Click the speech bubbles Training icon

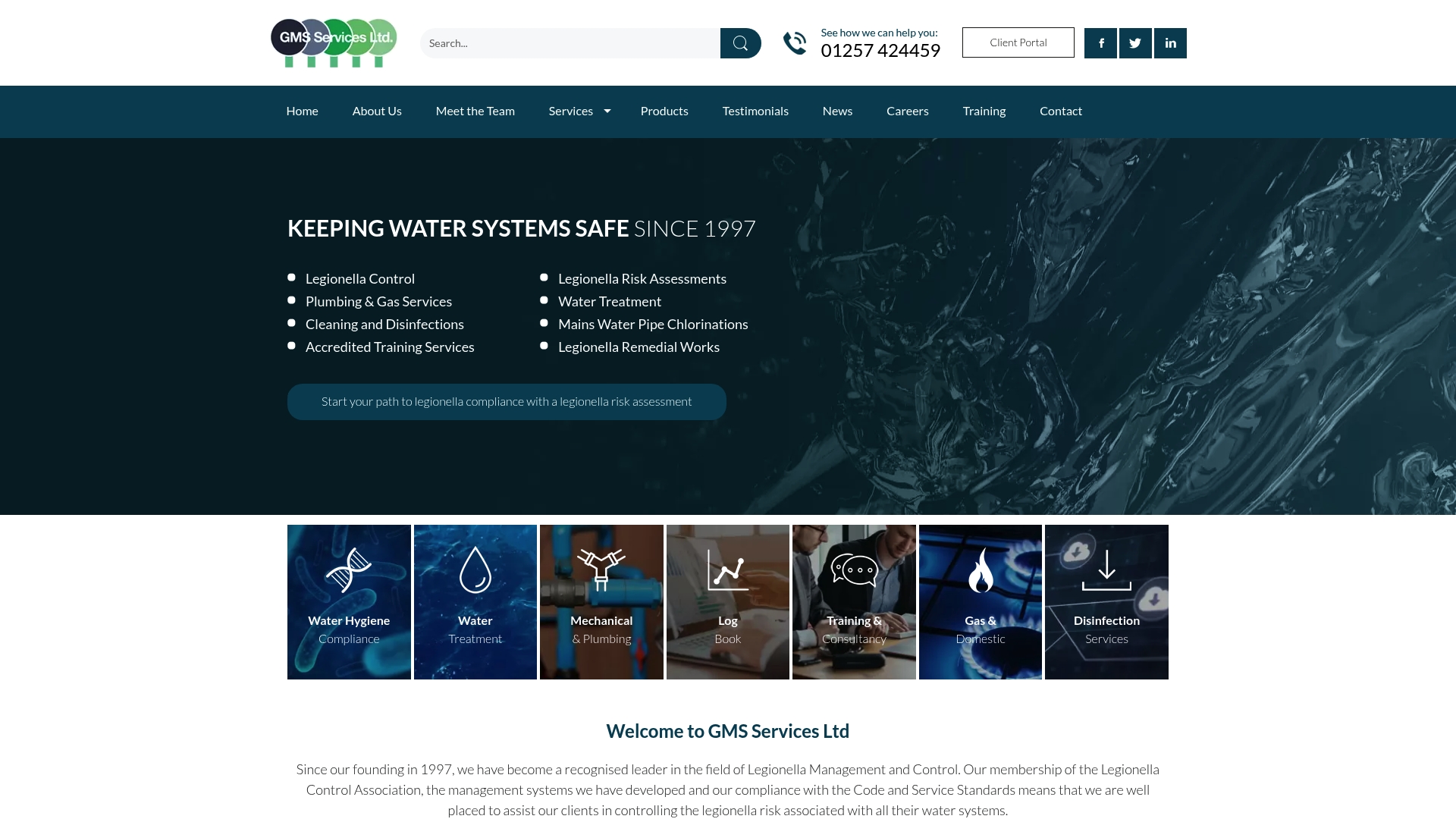854,570
